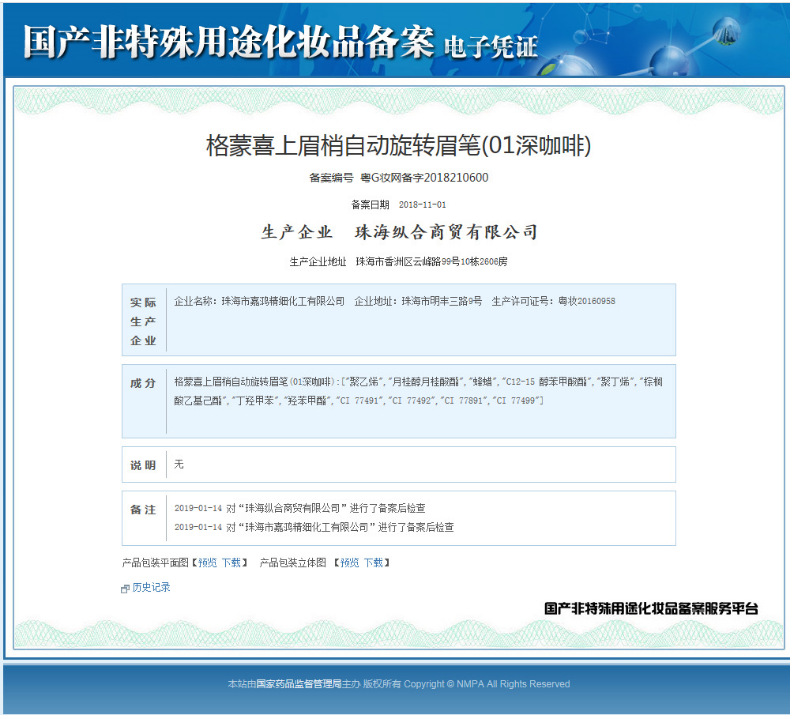This screenshot has height=719, width=794.
Task: Click the 产品包装平面图 label
Action: (155, 563)
